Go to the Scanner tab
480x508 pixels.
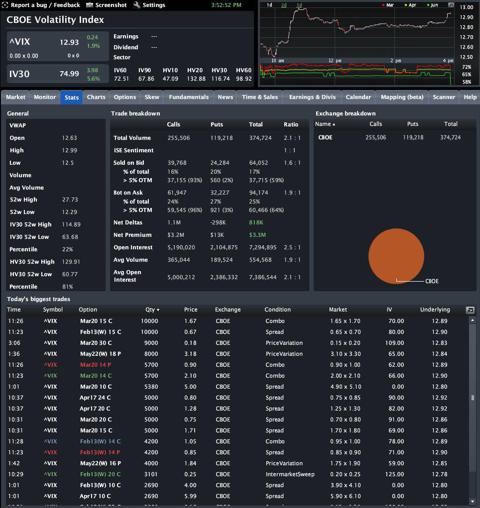coord(444,97)
